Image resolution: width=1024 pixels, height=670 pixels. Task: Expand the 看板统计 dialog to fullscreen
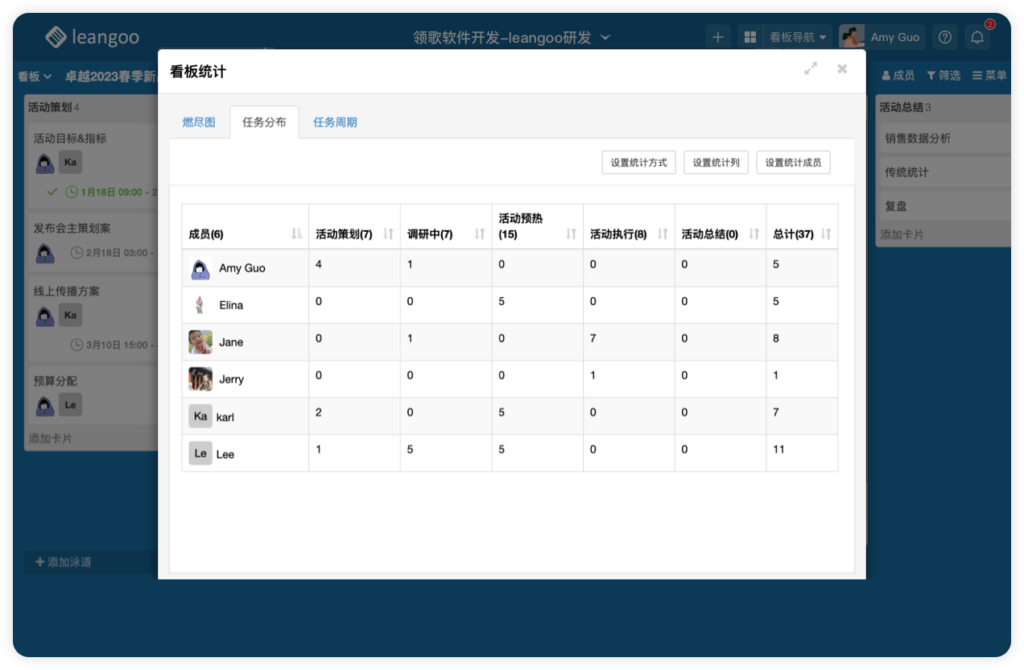pyautogui.click(x=812, y=68)
